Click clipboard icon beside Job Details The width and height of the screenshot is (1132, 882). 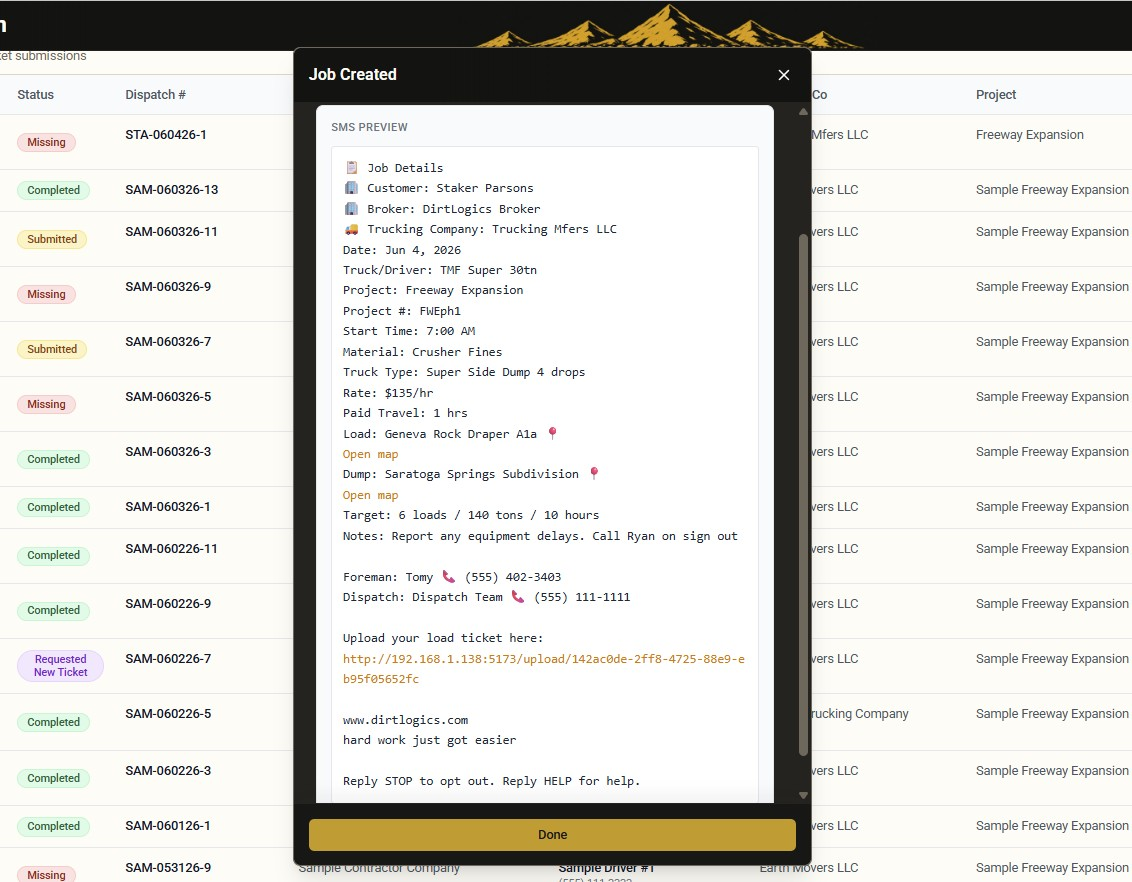352,167
